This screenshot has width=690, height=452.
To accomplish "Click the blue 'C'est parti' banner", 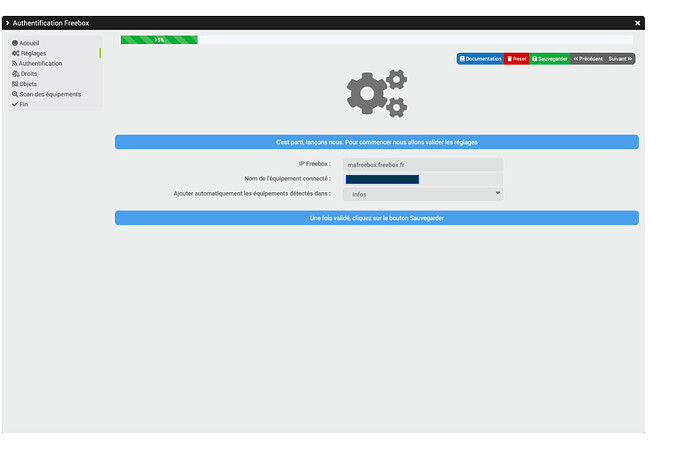I will pyautogui.click(x=377, y=142).
